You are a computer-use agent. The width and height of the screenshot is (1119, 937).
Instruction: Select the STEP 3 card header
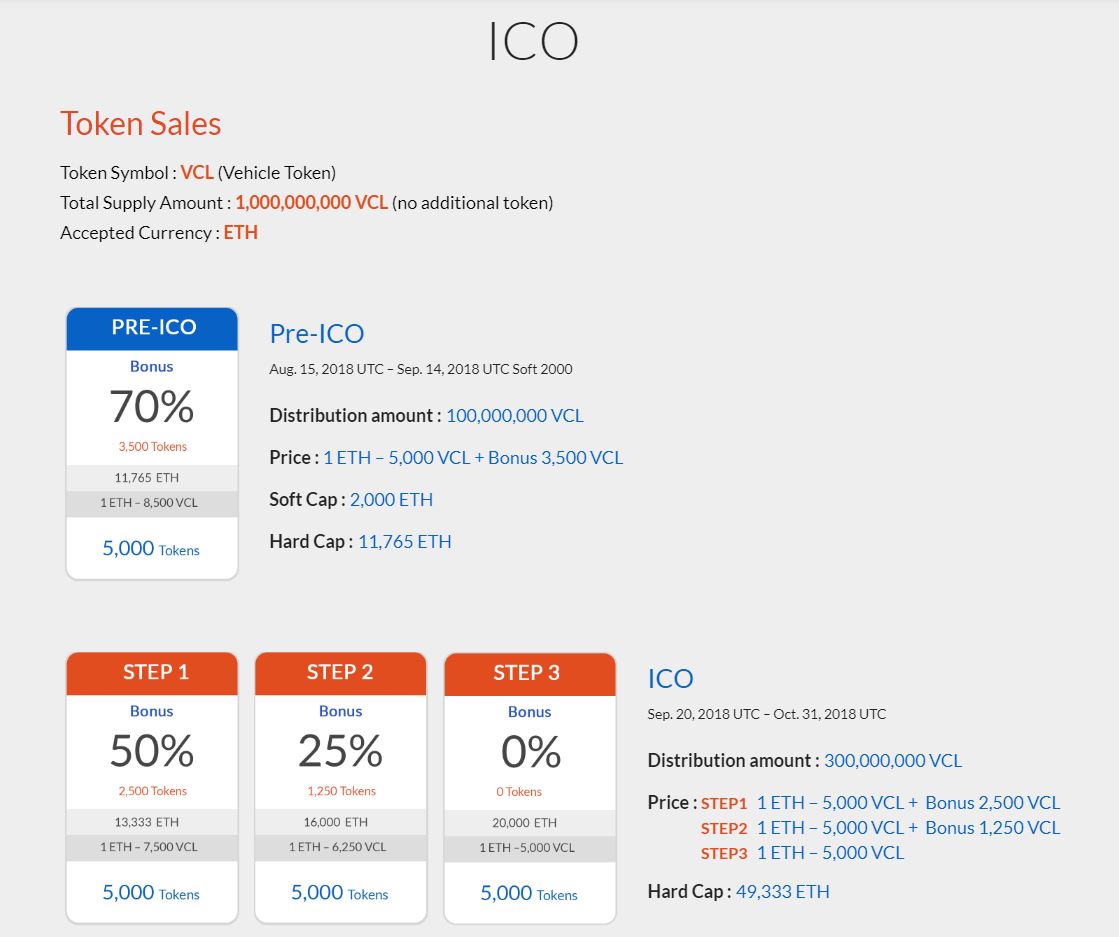[x=529, y=673]
